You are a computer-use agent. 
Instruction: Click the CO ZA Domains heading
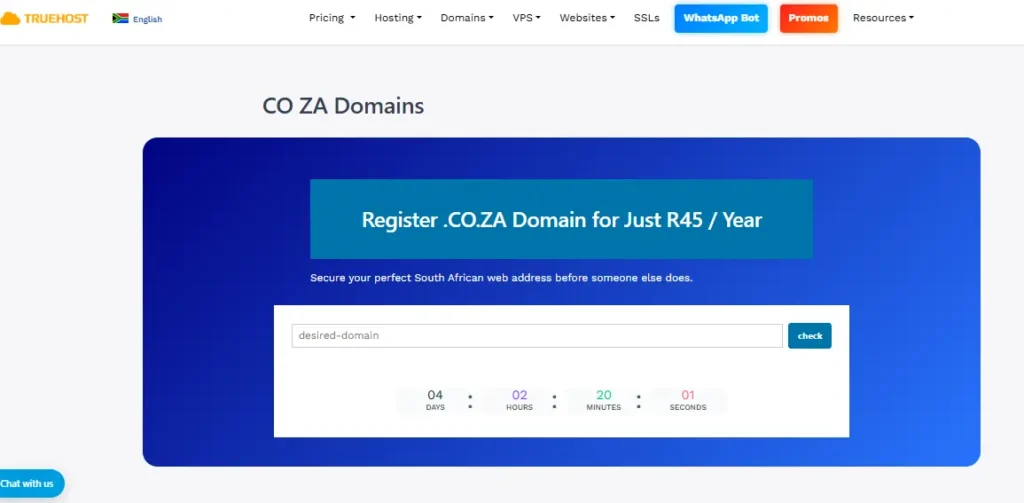pyautogui.click(x=343, y=106)
